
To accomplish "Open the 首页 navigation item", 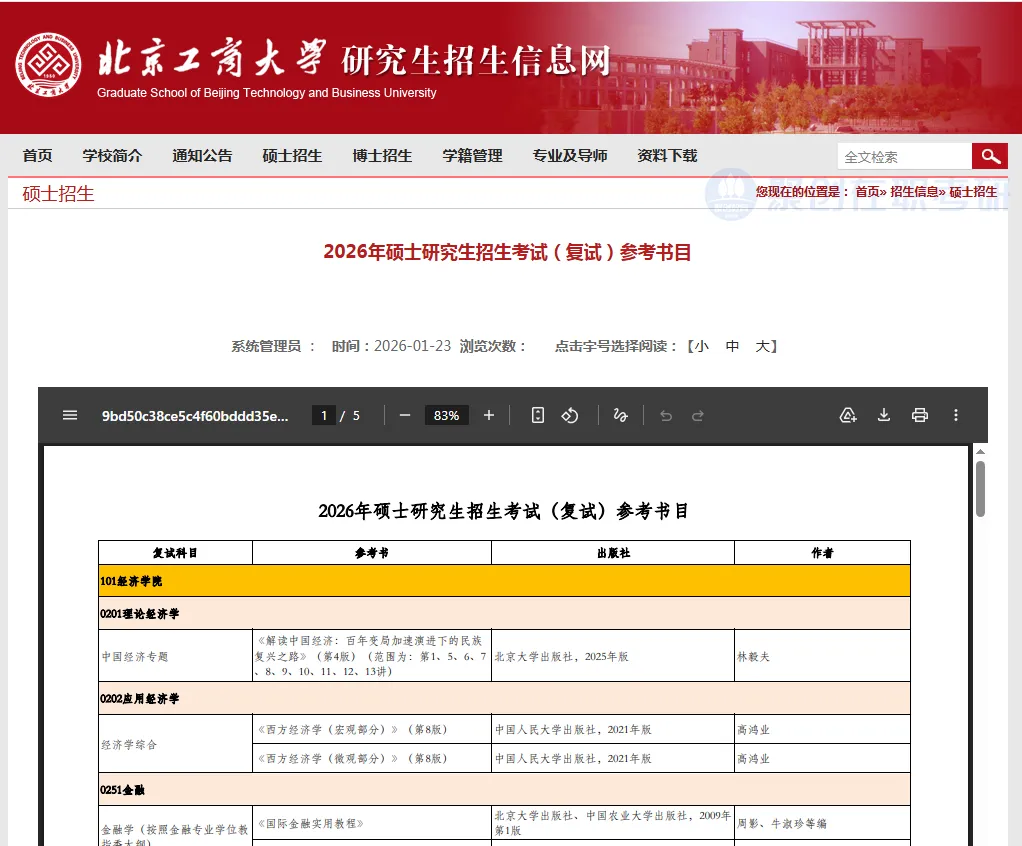I will pos(37,156).
